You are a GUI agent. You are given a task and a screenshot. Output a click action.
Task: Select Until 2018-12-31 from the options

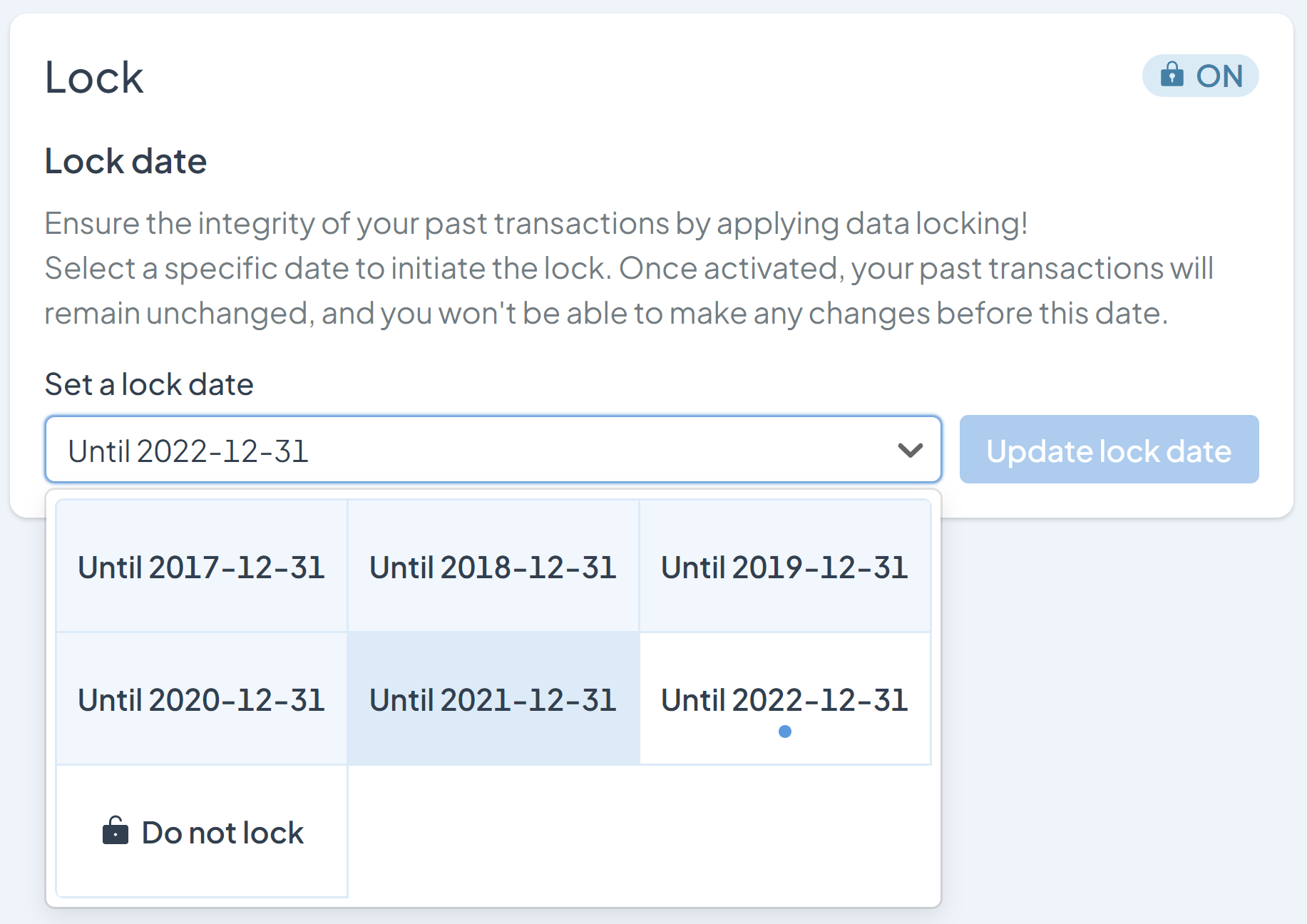pyautogui.click(x=493, y=567)
